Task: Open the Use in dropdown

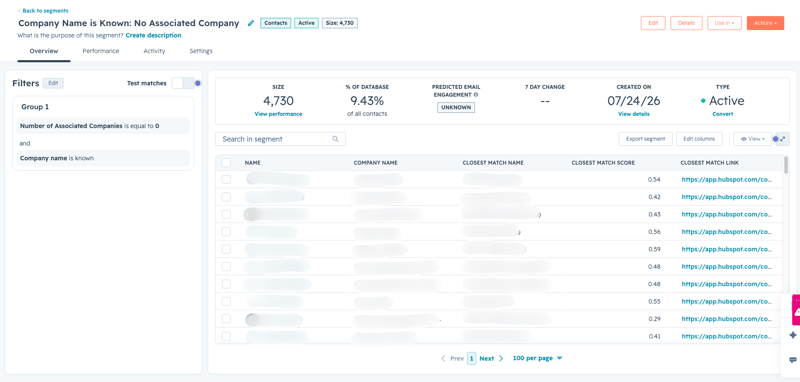Action: click(724, 23)
